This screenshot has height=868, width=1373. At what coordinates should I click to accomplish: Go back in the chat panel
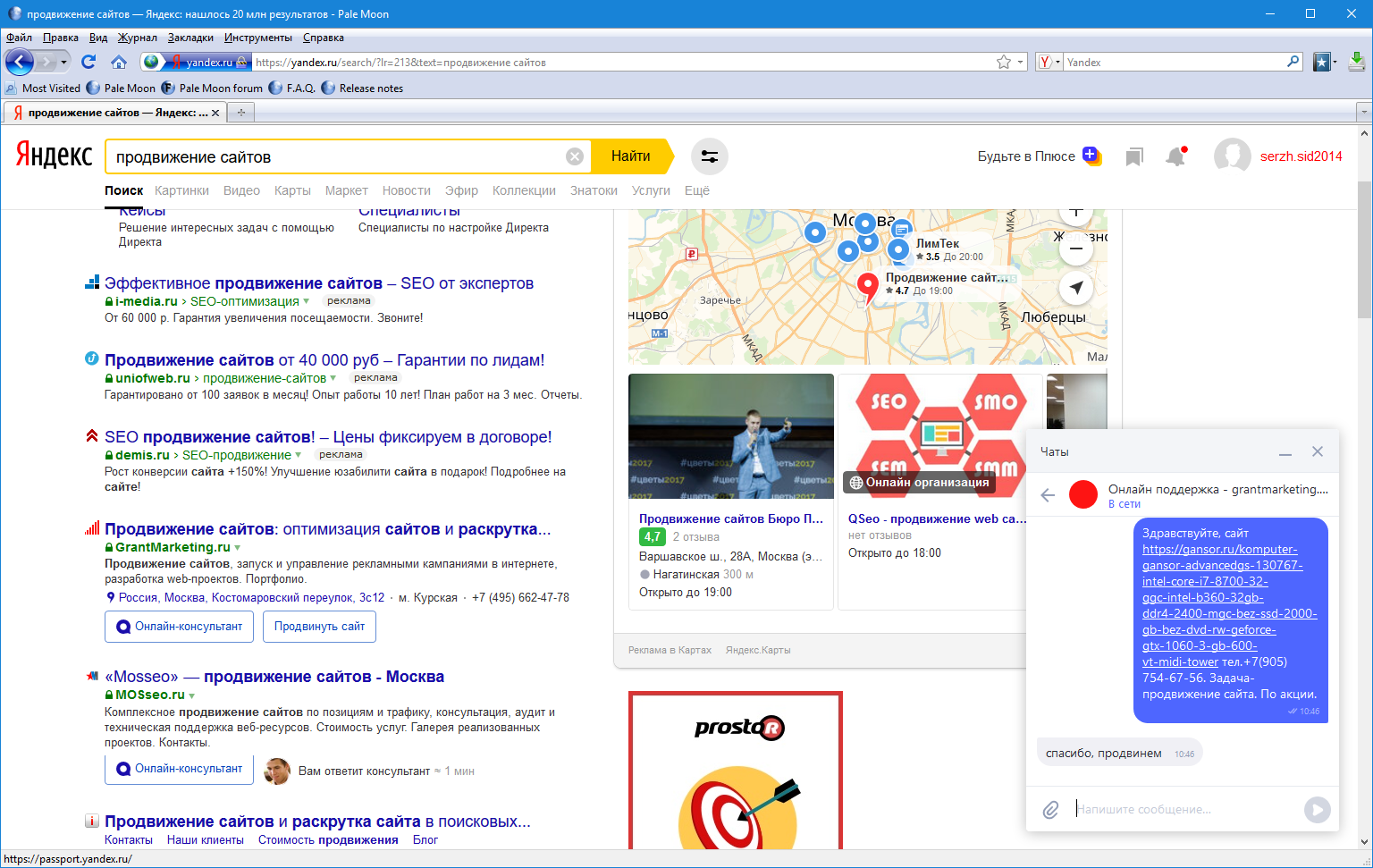coord(1048,494)
